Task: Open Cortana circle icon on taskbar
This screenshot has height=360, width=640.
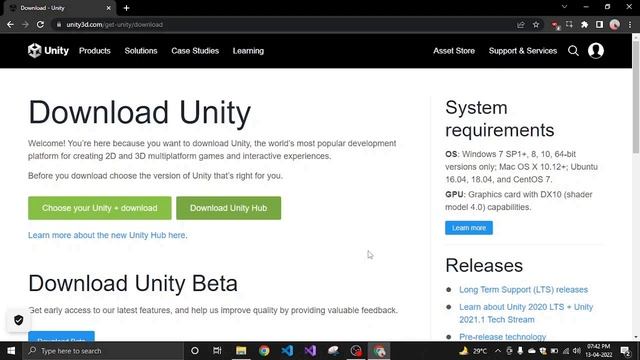Action: coord(195,351)
